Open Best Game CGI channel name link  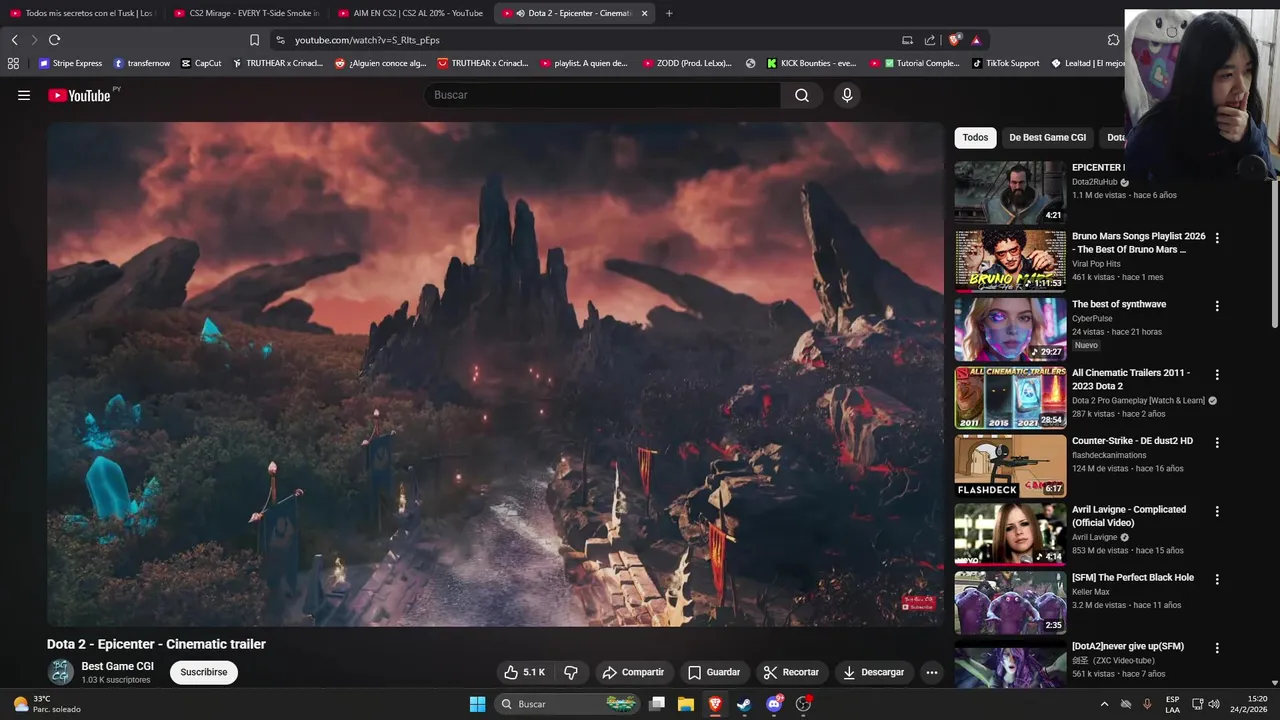[118, 666]
